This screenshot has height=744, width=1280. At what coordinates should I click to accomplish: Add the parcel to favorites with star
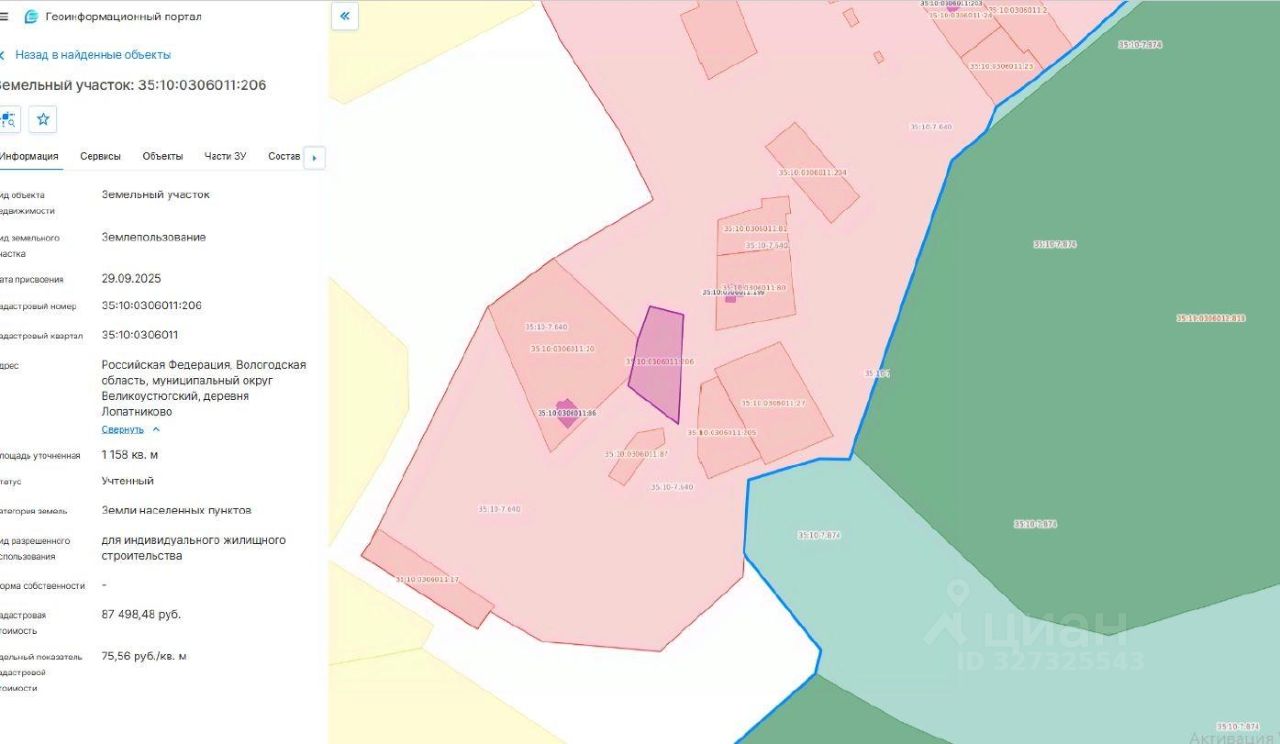pyautogui.click(x=43, y=120)
